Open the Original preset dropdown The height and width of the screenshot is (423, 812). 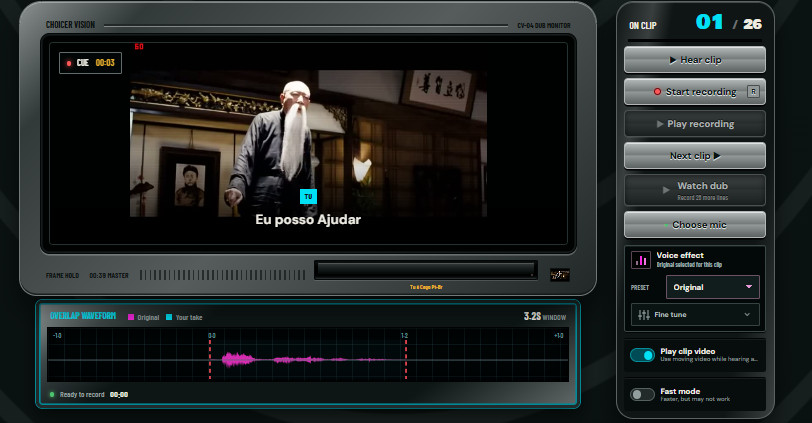click(713, 287)
